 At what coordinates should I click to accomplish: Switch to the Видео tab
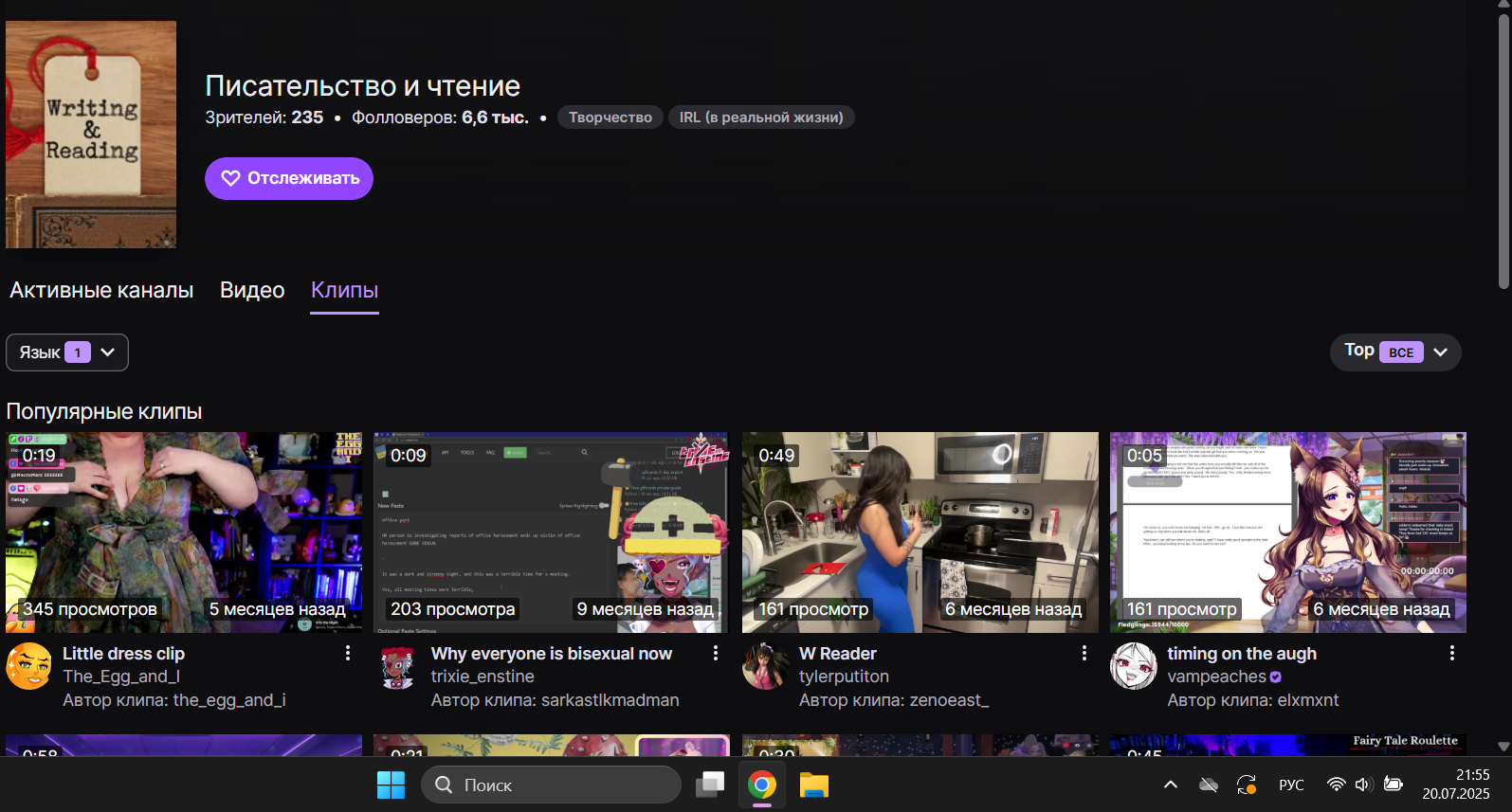(x=252, y=290)
